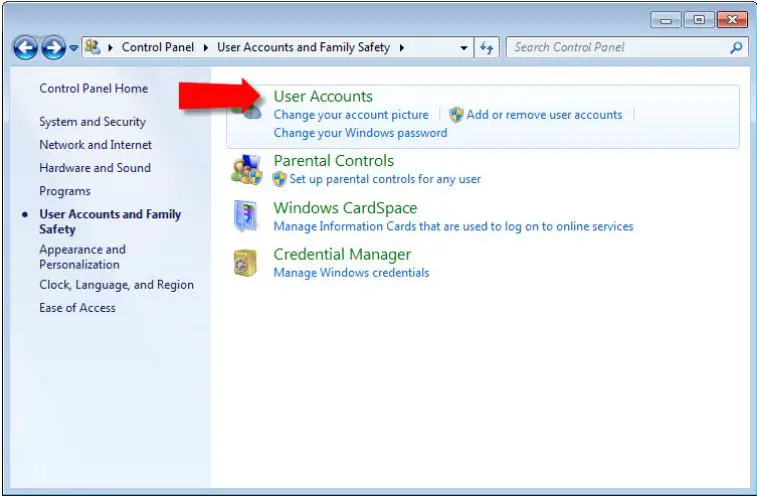Click the search magnifier icon
This screenshot has height=496, width=757.
(736, 47)
